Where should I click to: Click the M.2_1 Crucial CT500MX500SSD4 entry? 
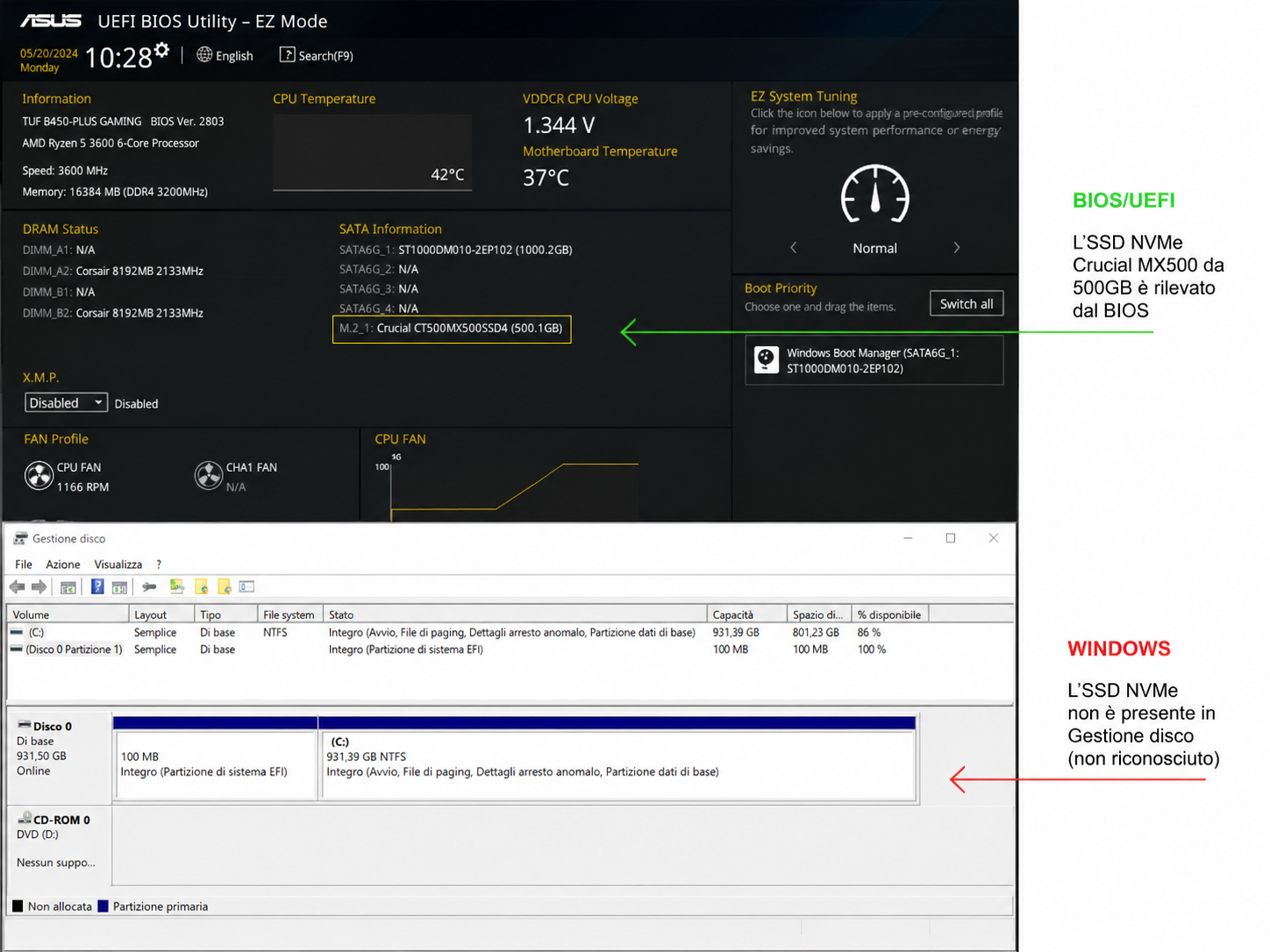[452, 329]
